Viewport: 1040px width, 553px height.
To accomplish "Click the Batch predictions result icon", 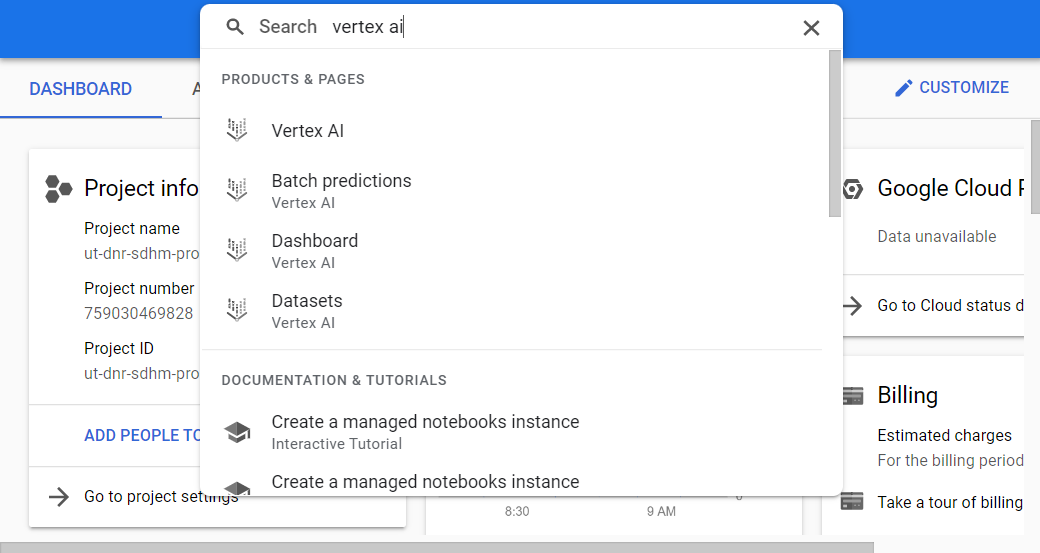I will tap(236, 190).
